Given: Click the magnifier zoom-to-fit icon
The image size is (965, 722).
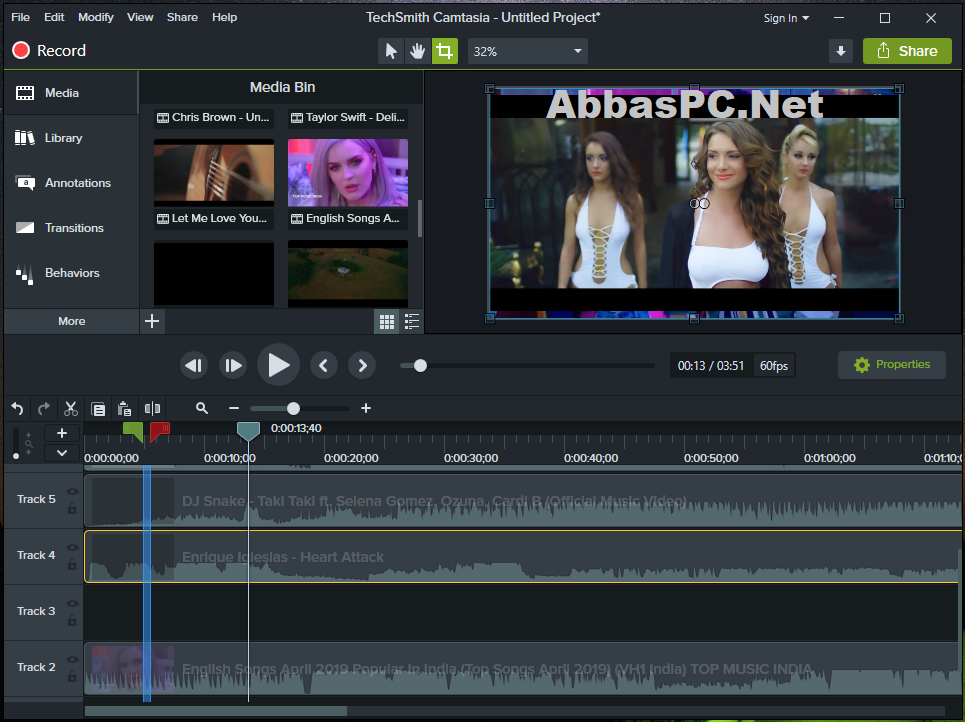Looking at the screenshot, I should [x=202, y=408].
